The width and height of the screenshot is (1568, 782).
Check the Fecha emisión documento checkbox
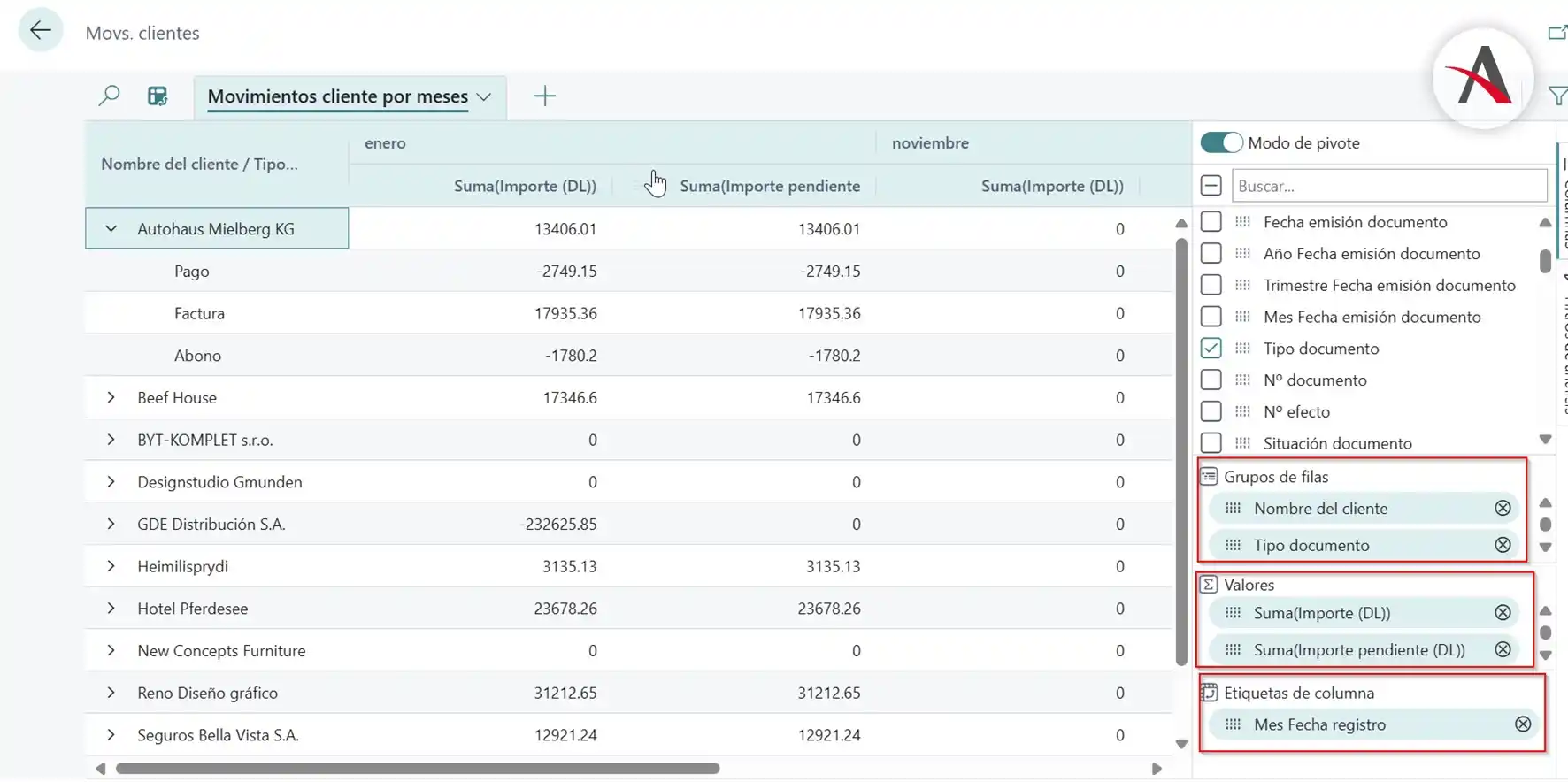1211,222
